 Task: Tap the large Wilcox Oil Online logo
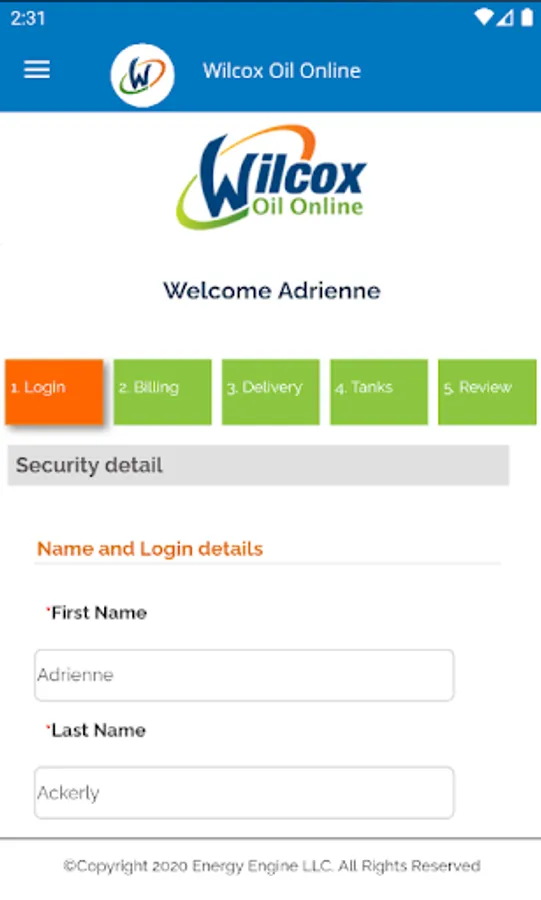tap(271, 177)
